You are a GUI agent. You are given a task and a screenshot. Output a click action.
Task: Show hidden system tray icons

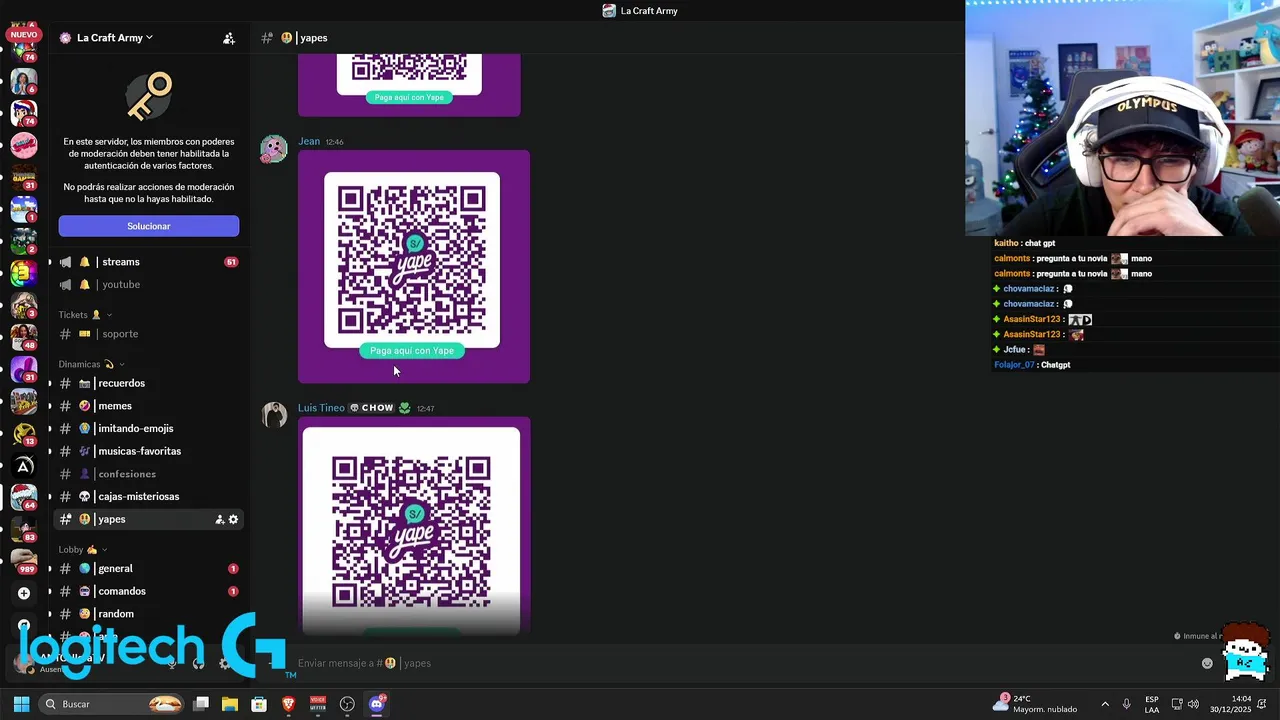(1105, 704)
